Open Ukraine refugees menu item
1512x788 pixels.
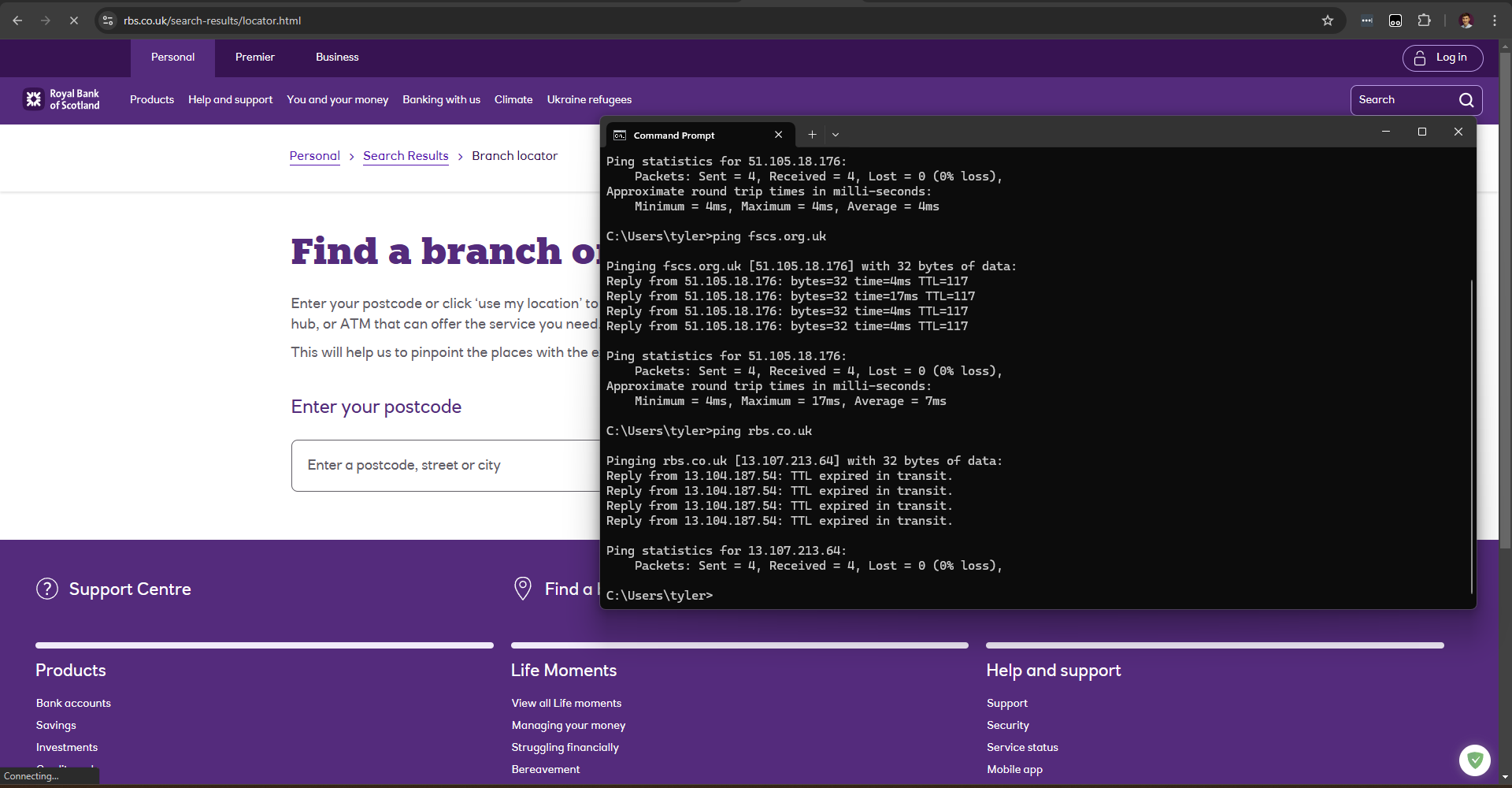(589, 100)
